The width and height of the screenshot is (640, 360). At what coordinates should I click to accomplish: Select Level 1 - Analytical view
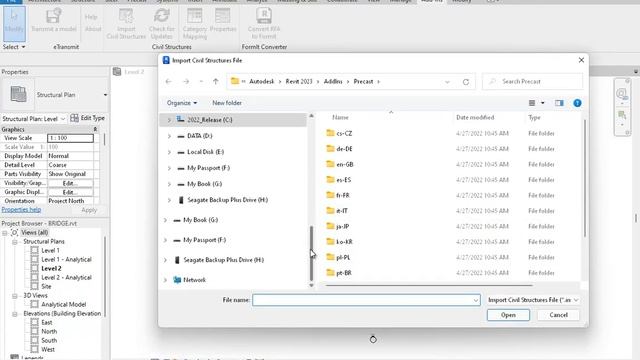pyautogui.click(x=67, y=259)
